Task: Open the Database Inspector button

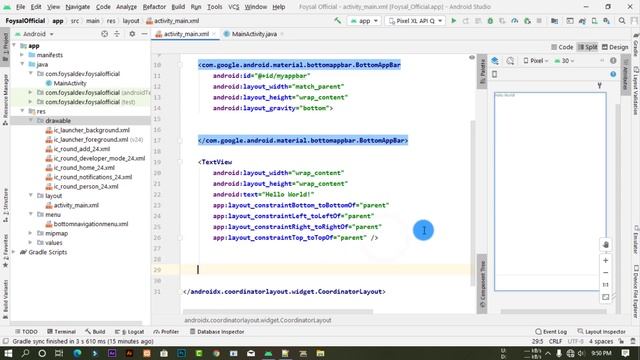Action: (x=217, y=331)
